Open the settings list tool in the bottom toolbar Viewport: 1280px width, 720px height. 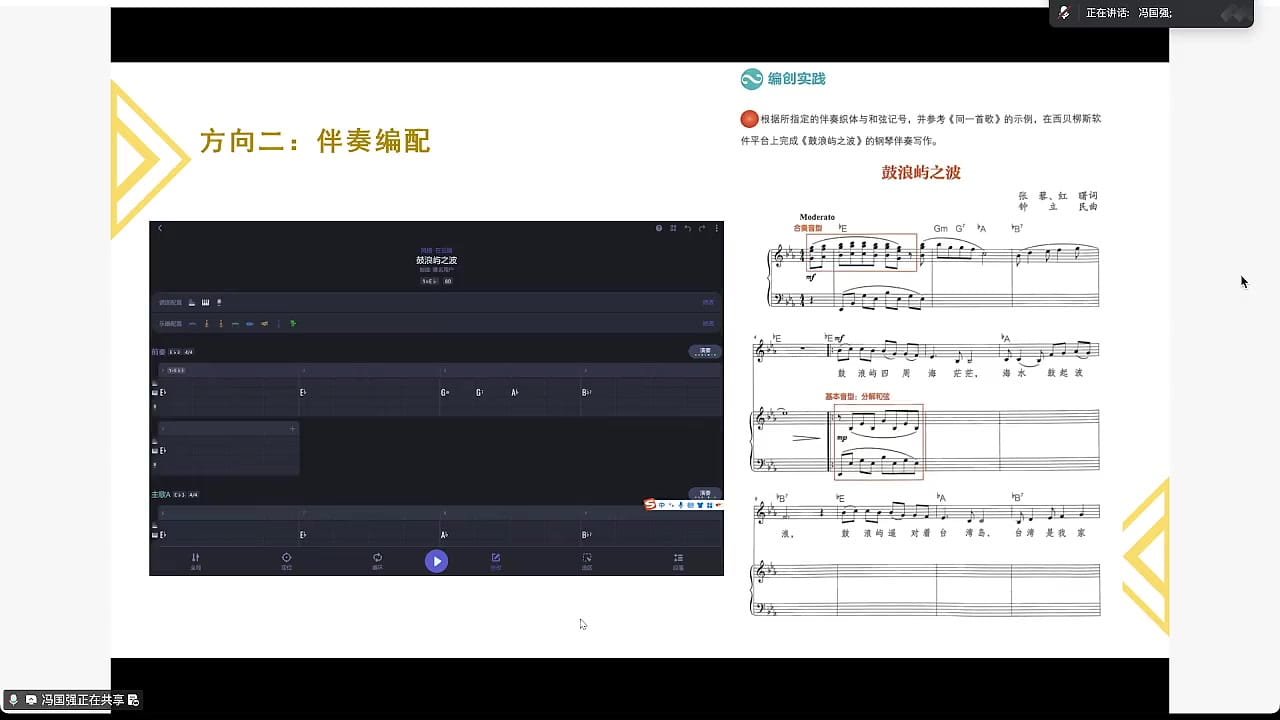click(678, 561)
